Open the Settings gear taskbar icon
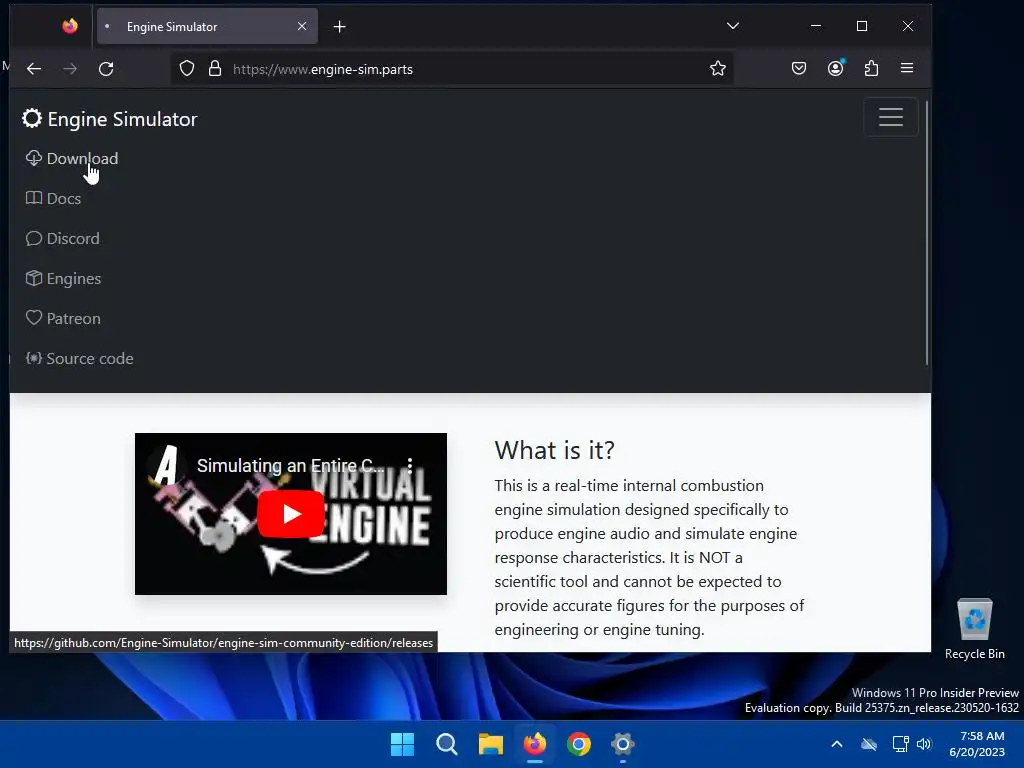1024x768 pixels. coord(622,744)
